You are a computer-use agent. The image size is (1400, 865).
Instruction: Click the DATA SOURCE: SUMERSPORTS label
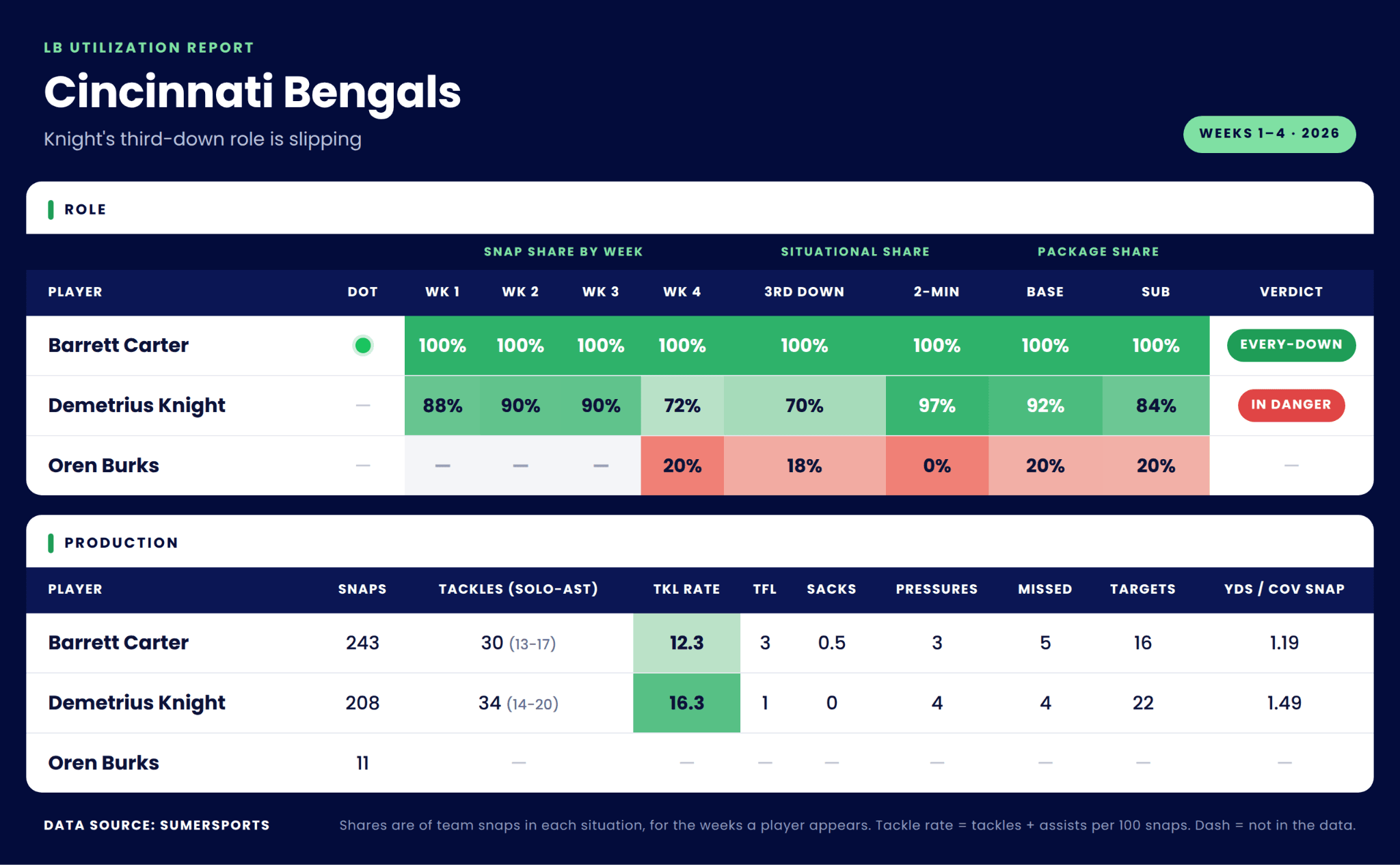tap(157, 825)
